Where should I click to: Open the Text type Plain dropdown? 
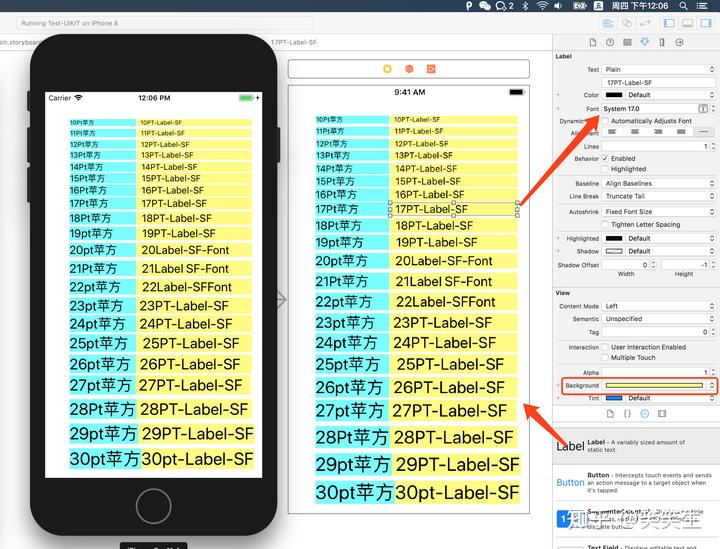(659, 69)
